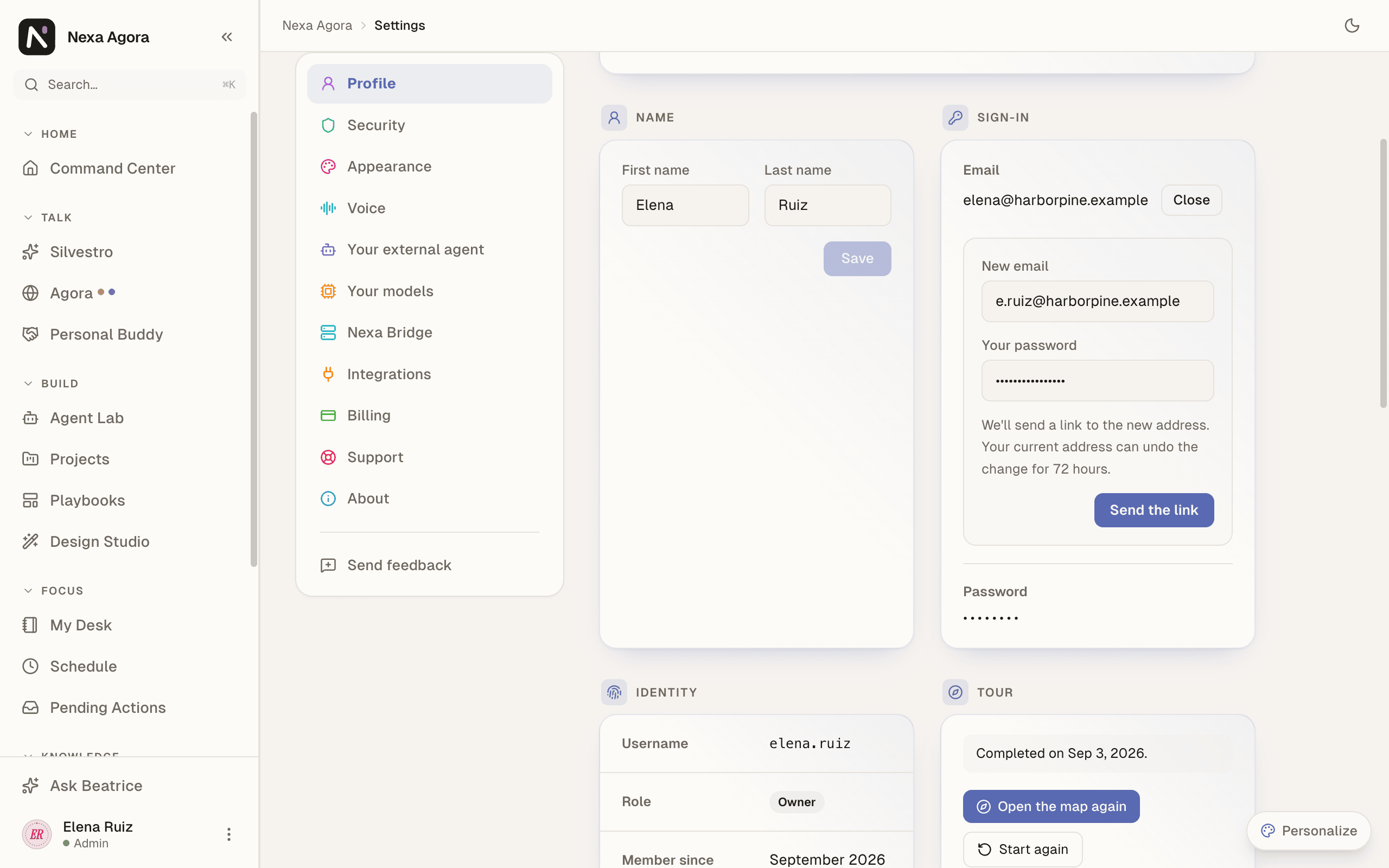This screenshot has height=868, width=1389.
Task: Click Start again tour button
Action: (x=1023, y=850)
